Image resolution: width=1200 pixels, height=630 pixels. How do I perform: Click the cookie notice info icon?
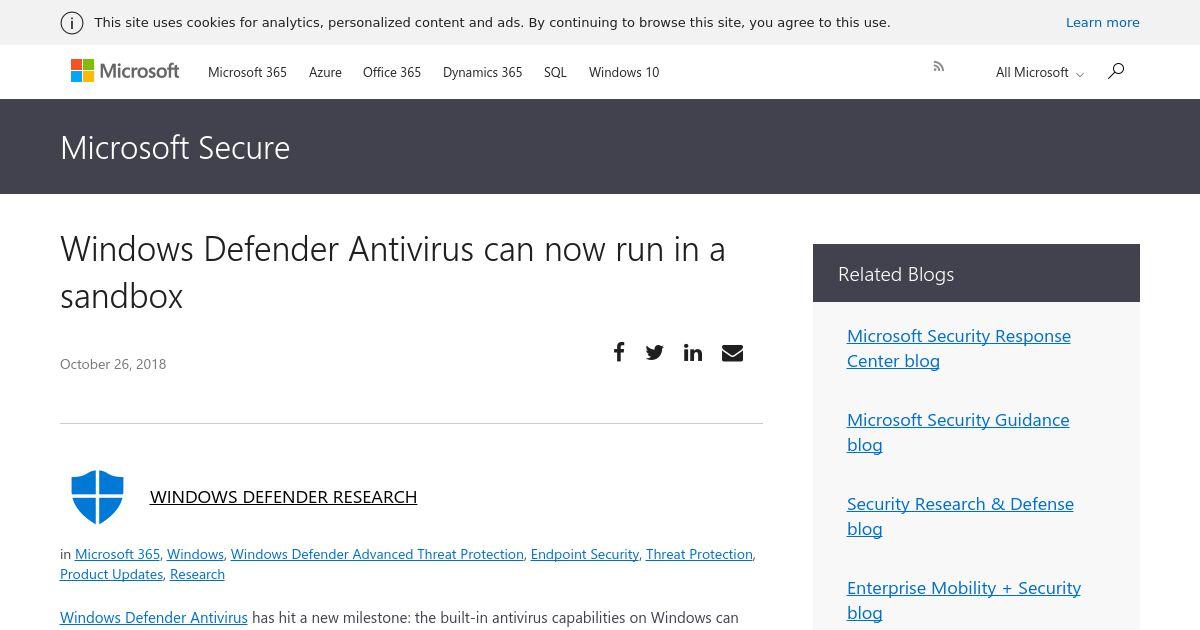tap(72, 23)
